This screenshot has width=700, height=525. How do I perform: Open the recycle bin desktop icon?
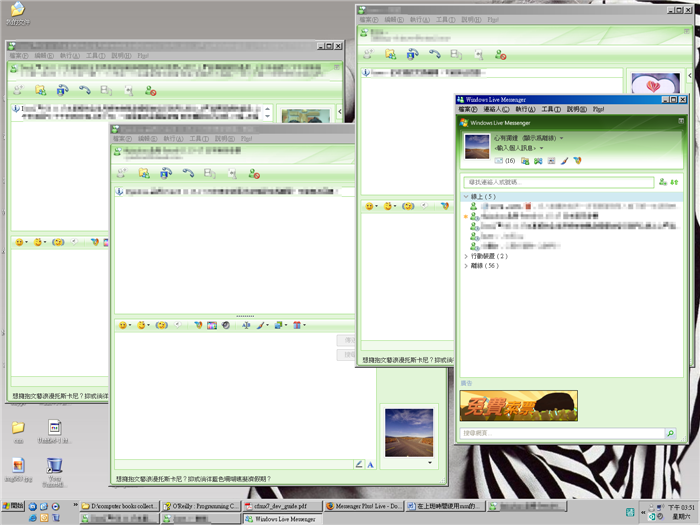[54, 467]
